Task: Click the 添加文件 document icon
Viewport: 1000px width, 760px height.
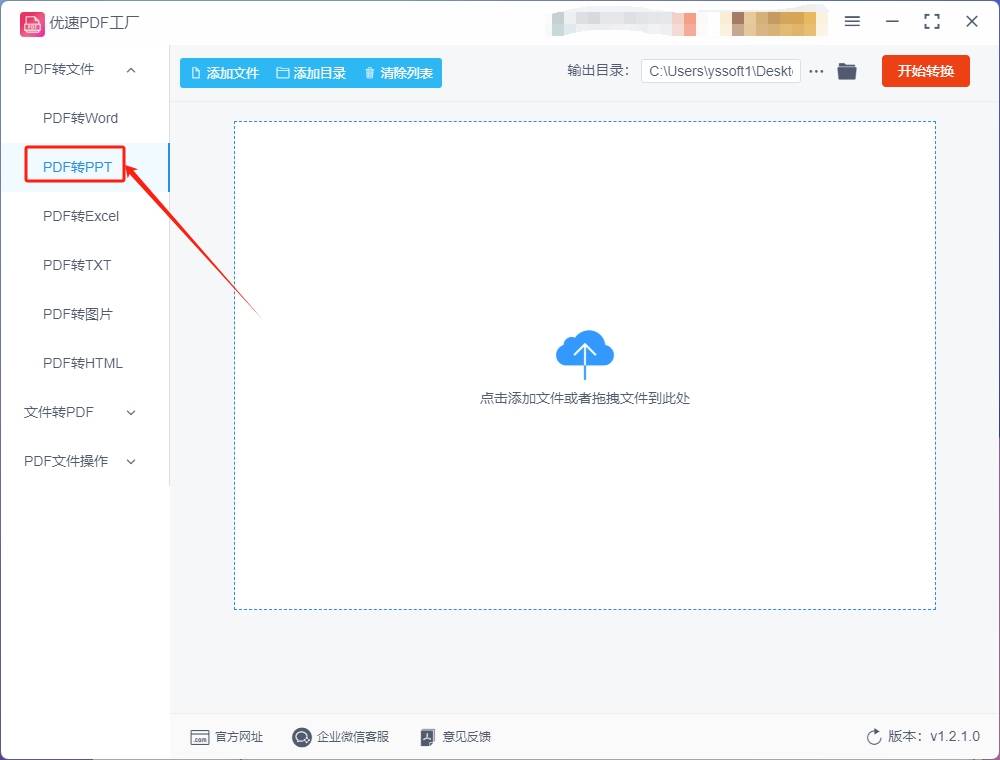Action: click(x=197, y=72)
